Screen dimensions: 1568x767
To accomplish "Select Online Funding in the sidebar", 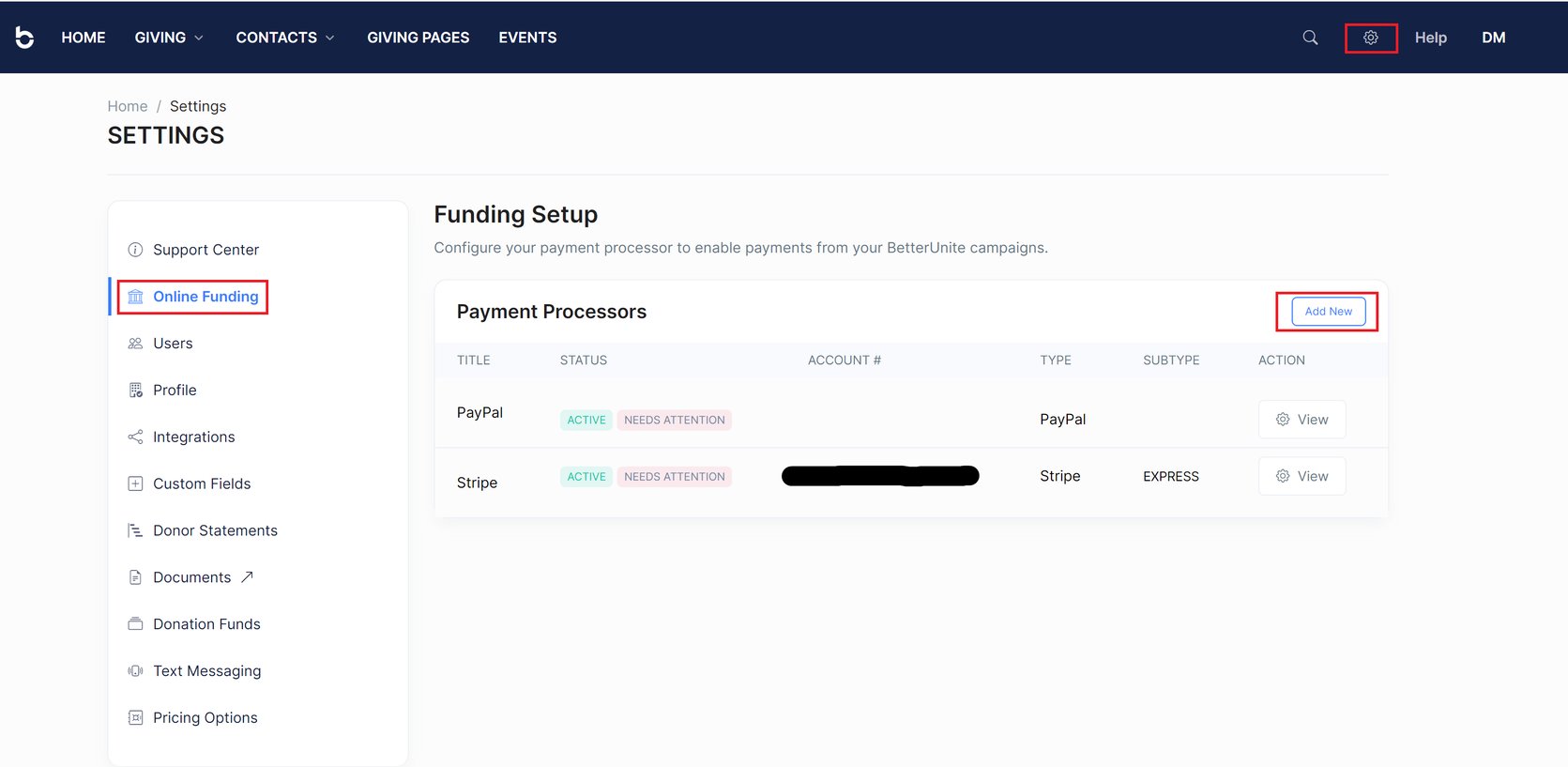I will click(206, 297).
